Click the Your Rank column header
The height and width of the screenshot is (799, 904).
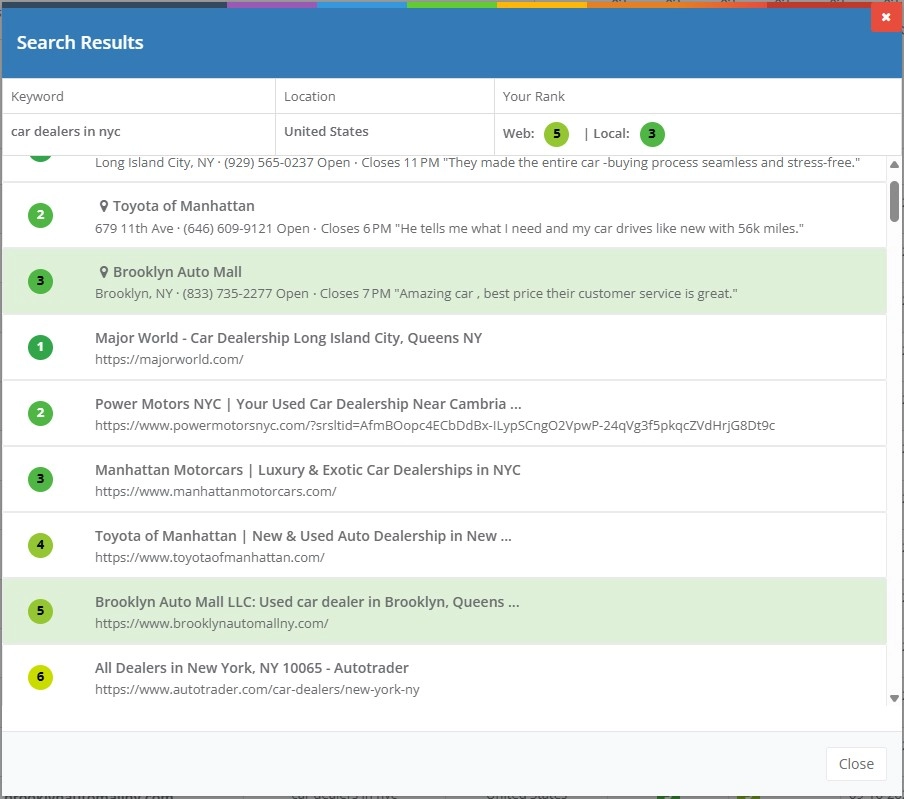tap(698, 96)
